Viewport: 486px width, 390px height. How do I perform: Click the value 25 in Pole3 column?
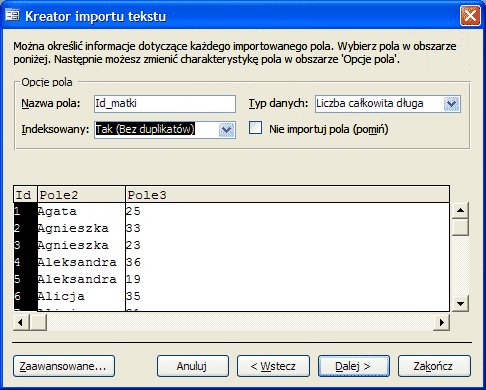click(x=133, y=211)
